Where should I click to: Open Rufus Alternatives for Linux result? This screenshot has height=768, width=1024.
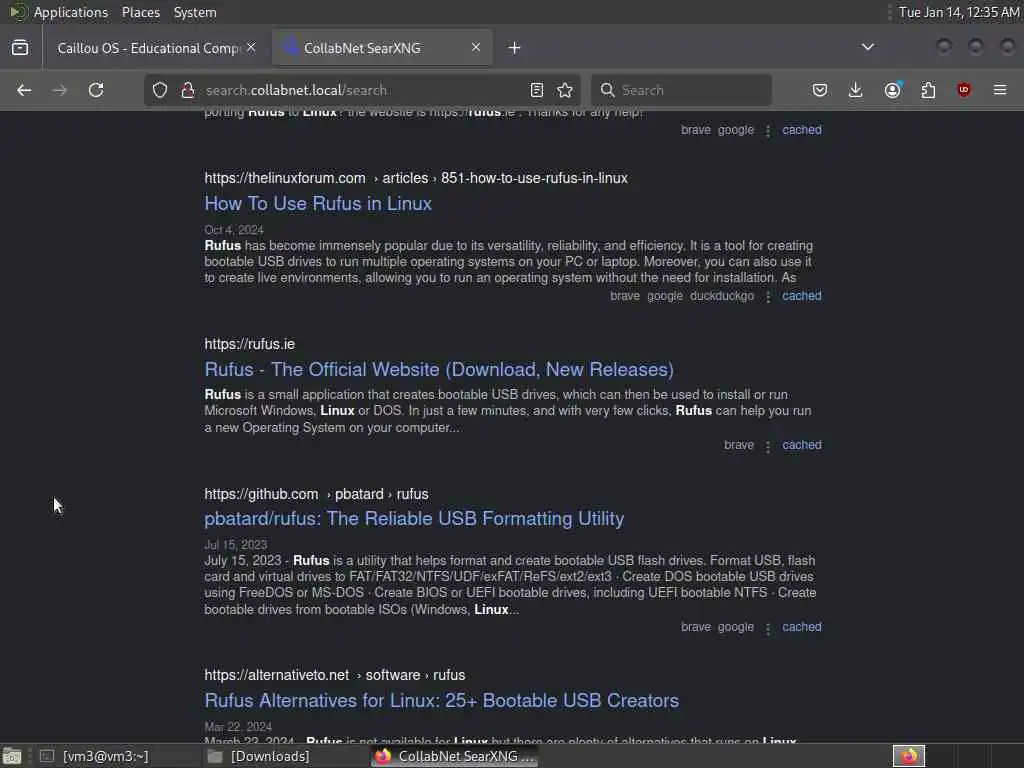[x=441, y=701]
